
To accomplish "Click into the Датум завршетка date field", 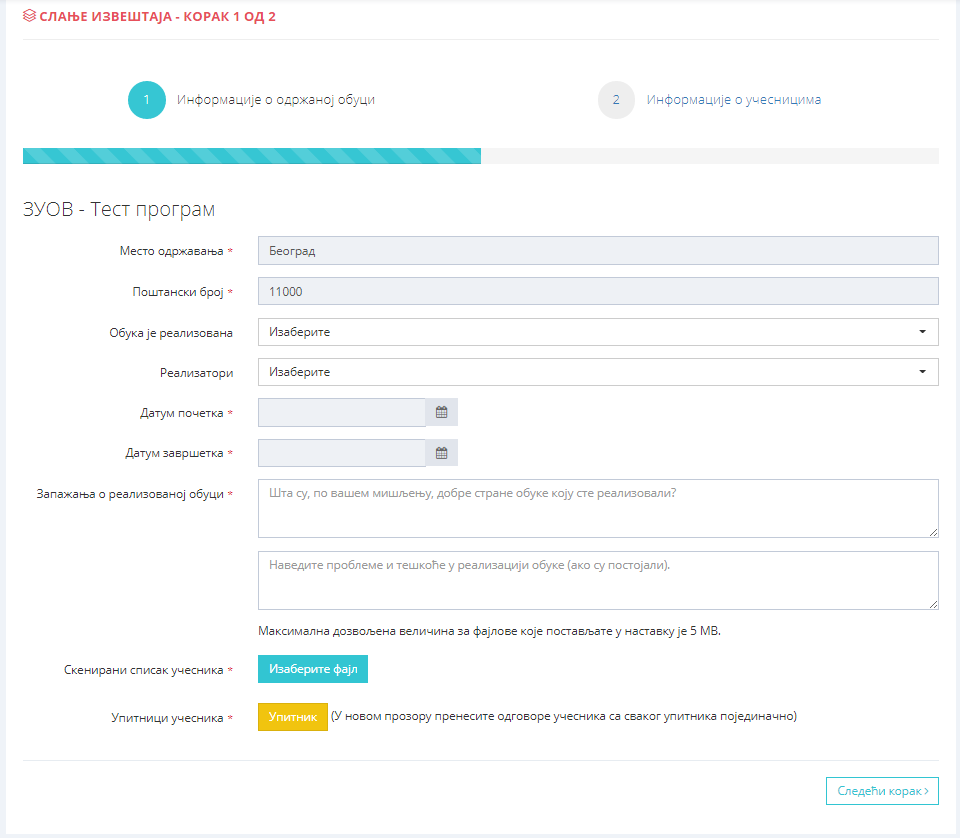I will [341, 453].
